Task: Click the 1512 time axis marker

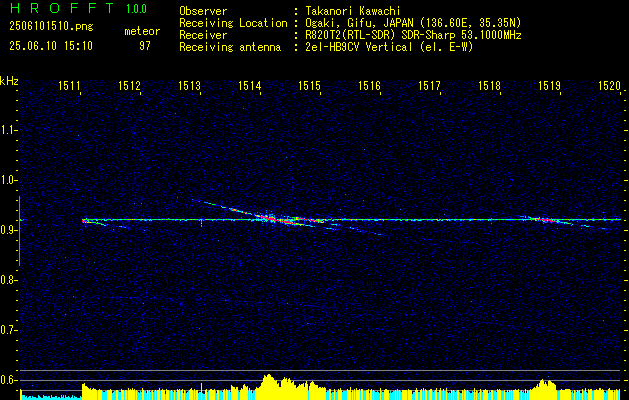Action: coord(130,85)
